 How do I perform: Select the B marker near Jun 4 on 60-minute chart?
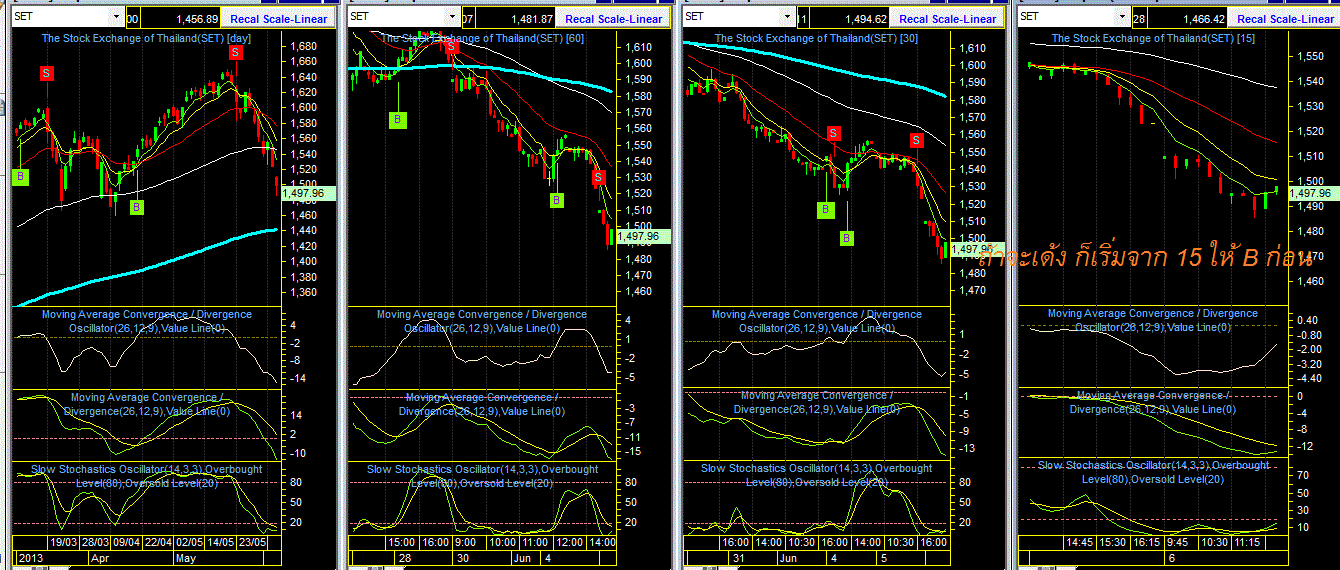coord(556,200)
